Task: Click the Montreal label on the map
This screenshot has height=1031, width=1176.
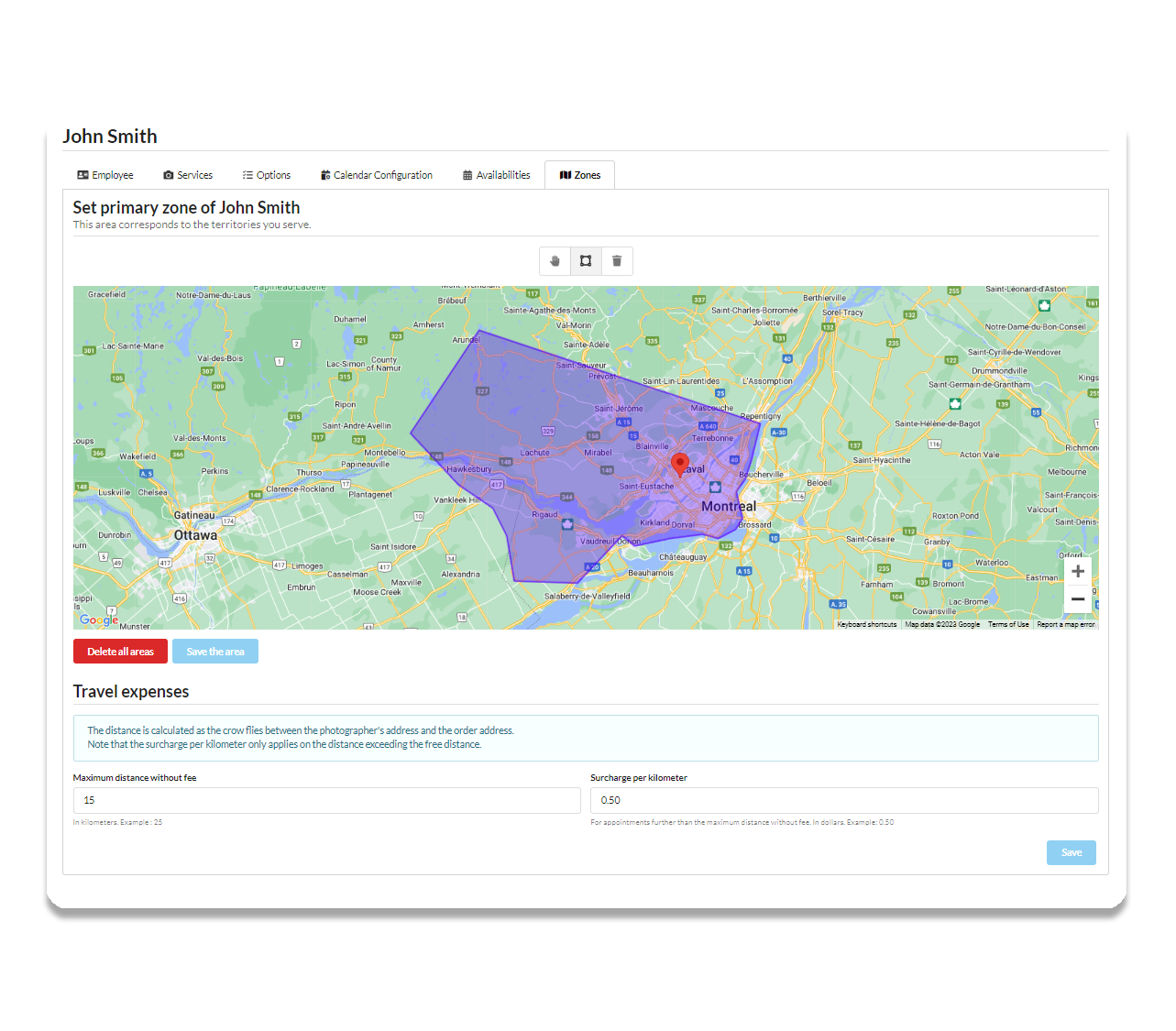Action: [729, 506]
